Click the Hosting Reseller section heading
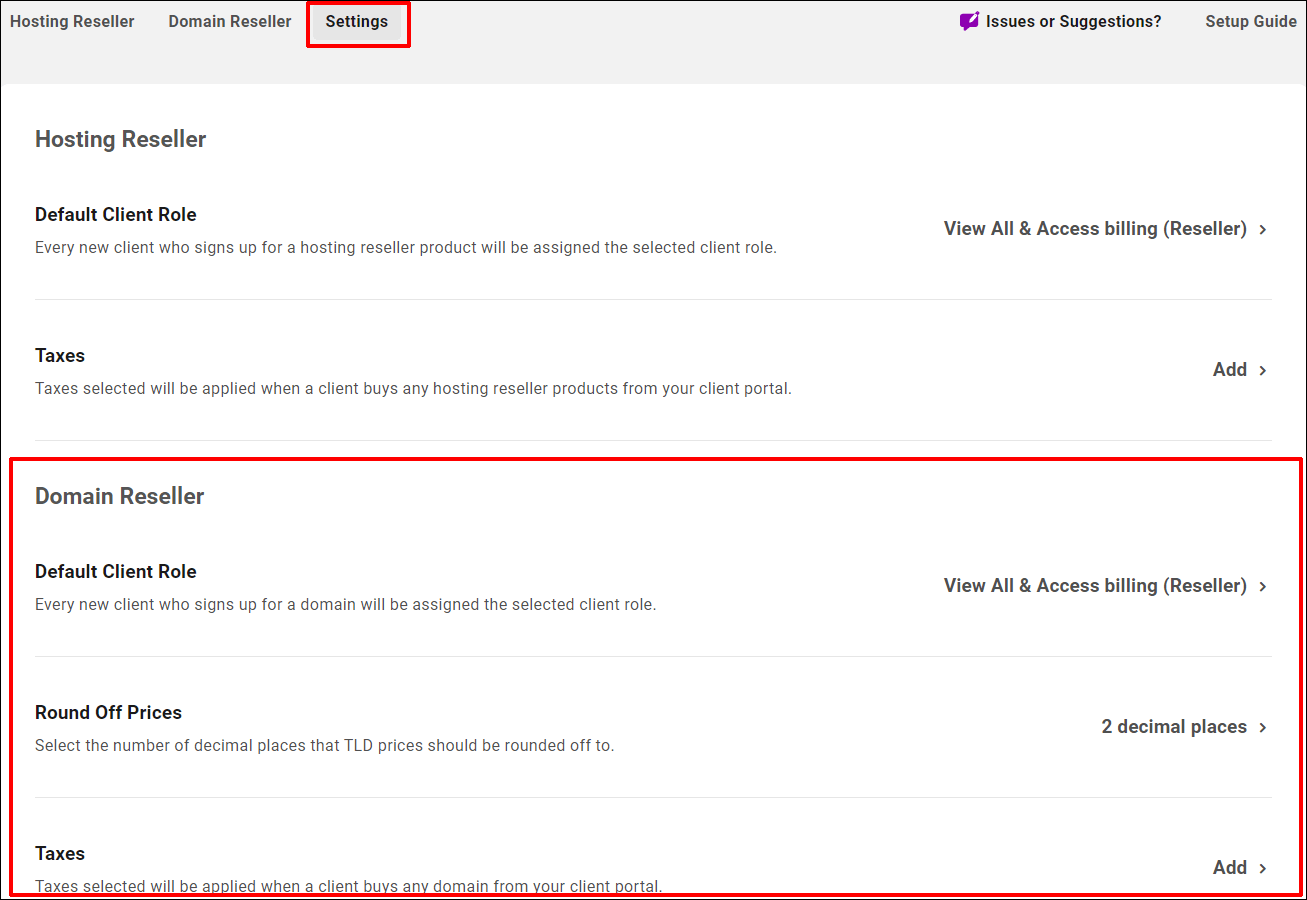Viewport: 1307px width, 900px height. (x=120, y=139)
